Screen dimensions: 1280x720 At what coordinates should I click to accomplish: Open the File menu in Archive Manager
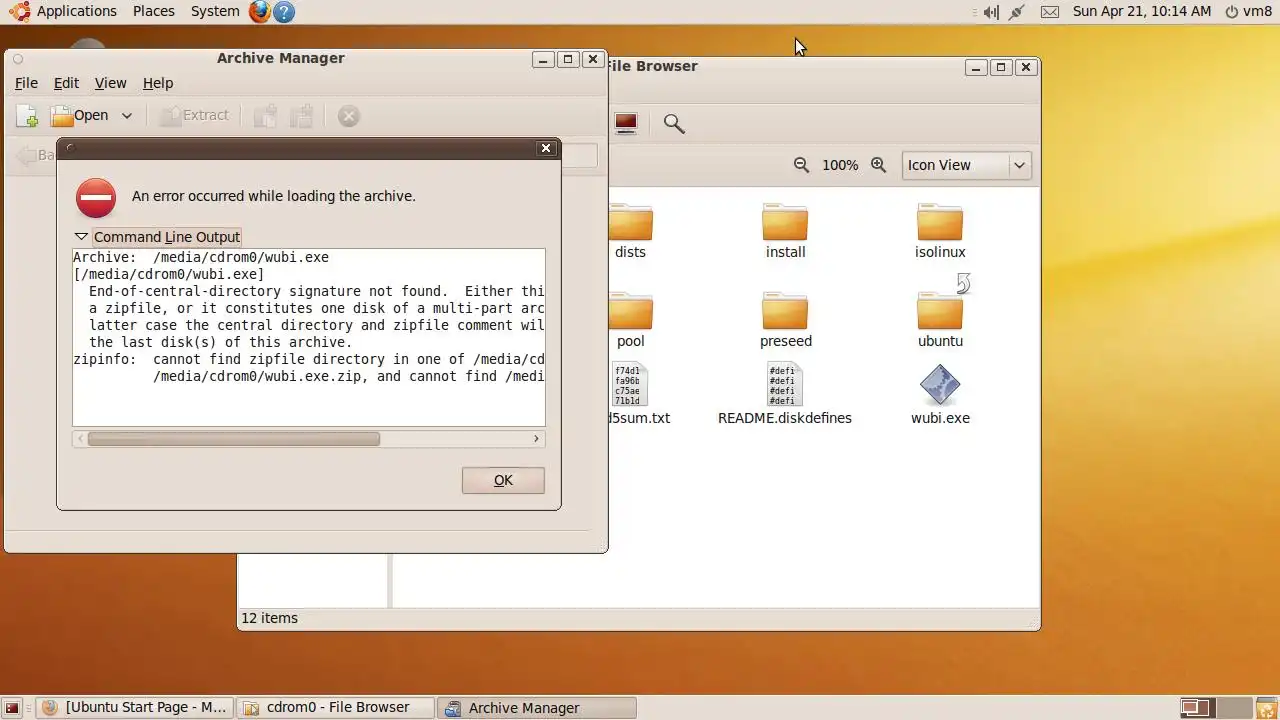(26, 83)
